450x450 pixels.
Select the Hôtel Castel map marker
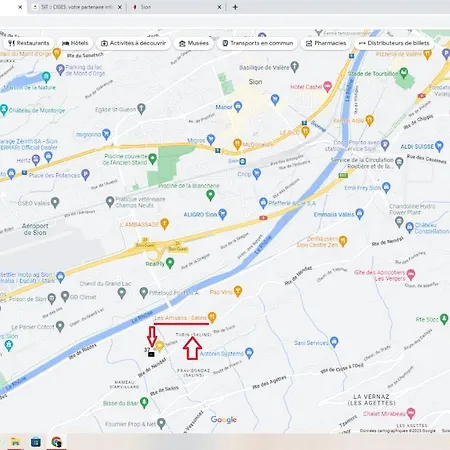pyautogui.click(x=327, y=86)
